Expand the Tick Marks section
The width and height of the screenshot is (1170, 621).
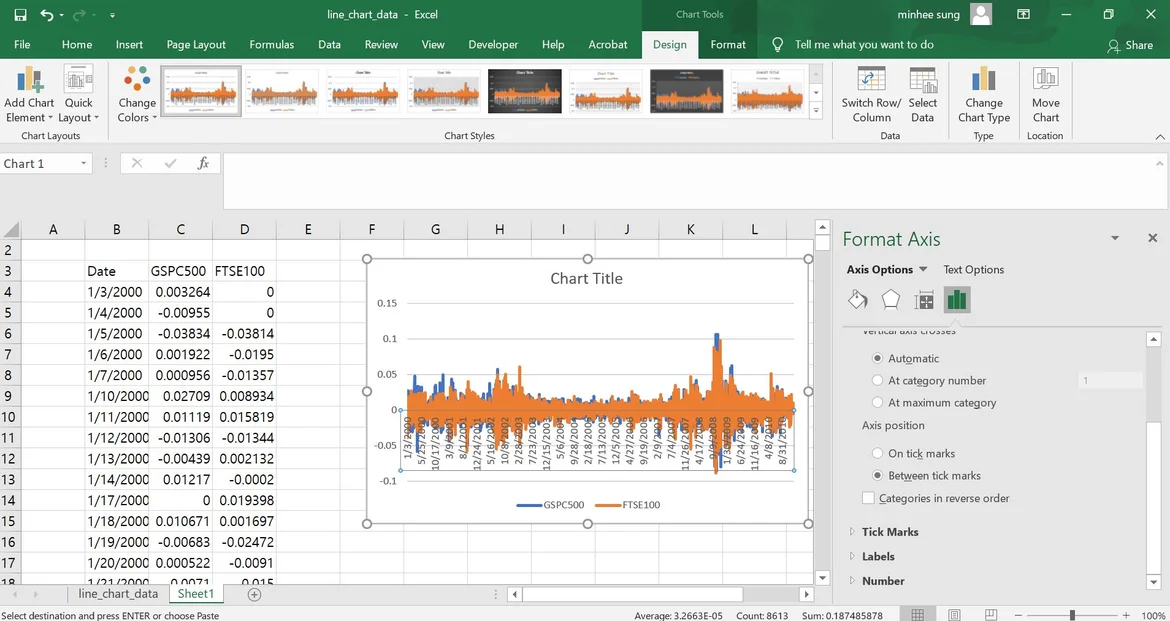click(889, 532)
